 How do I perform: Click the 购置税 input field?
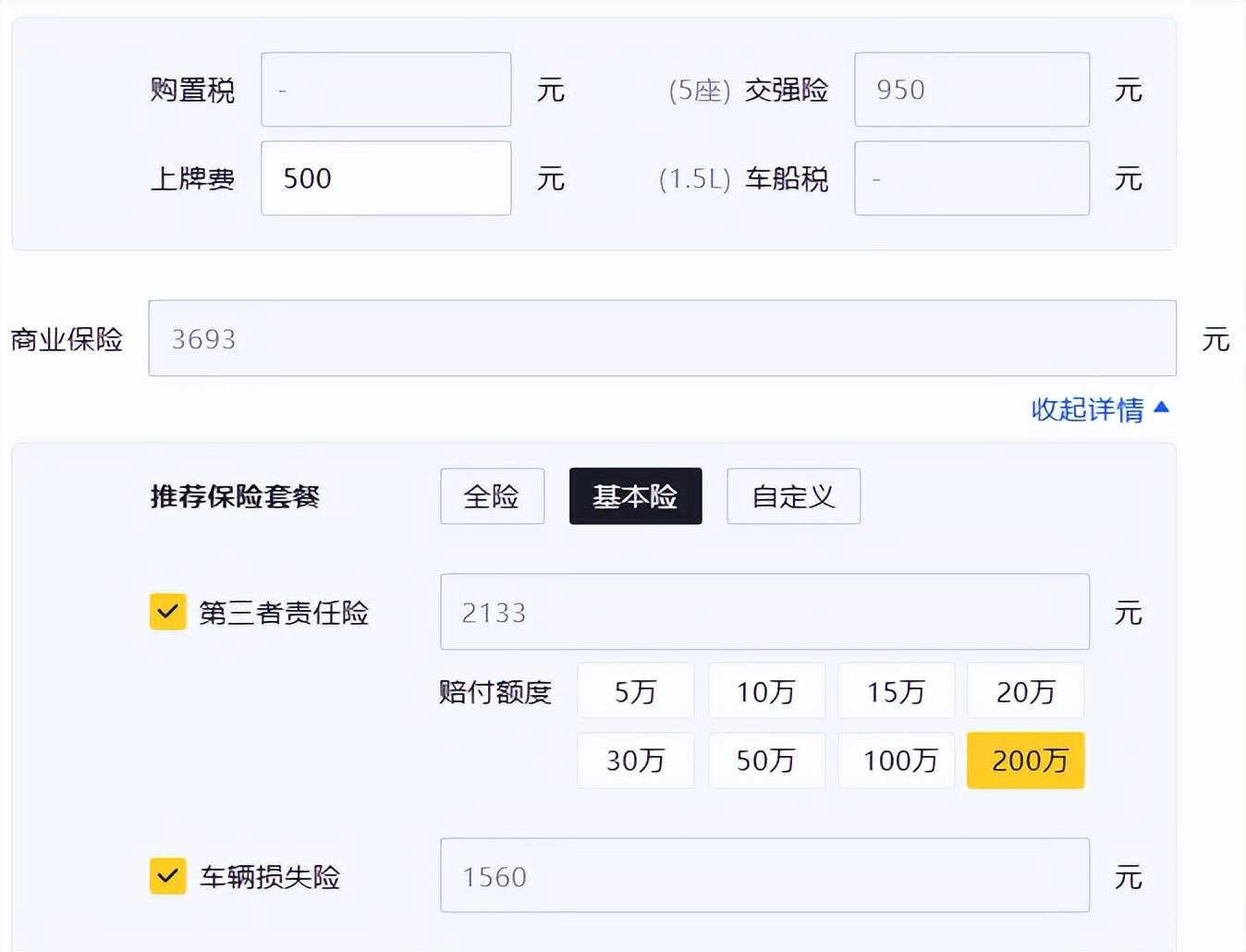(385, 89)
